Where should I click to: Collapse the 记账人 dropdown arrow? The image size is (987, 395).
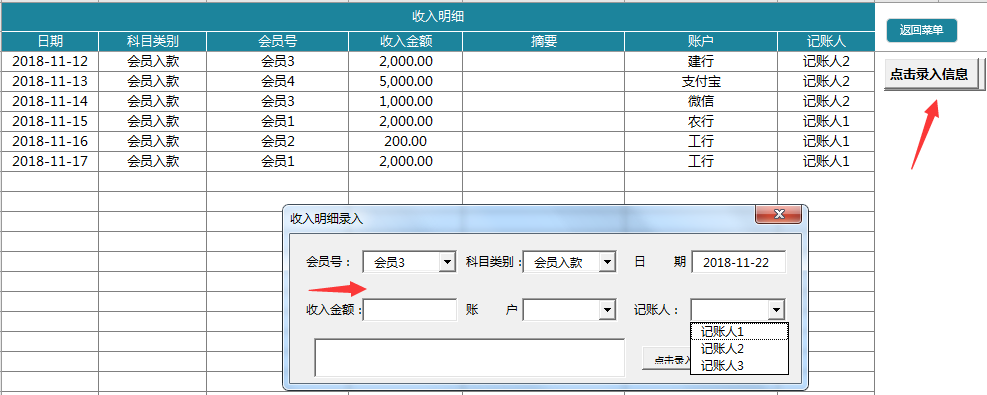click(776, 309)
